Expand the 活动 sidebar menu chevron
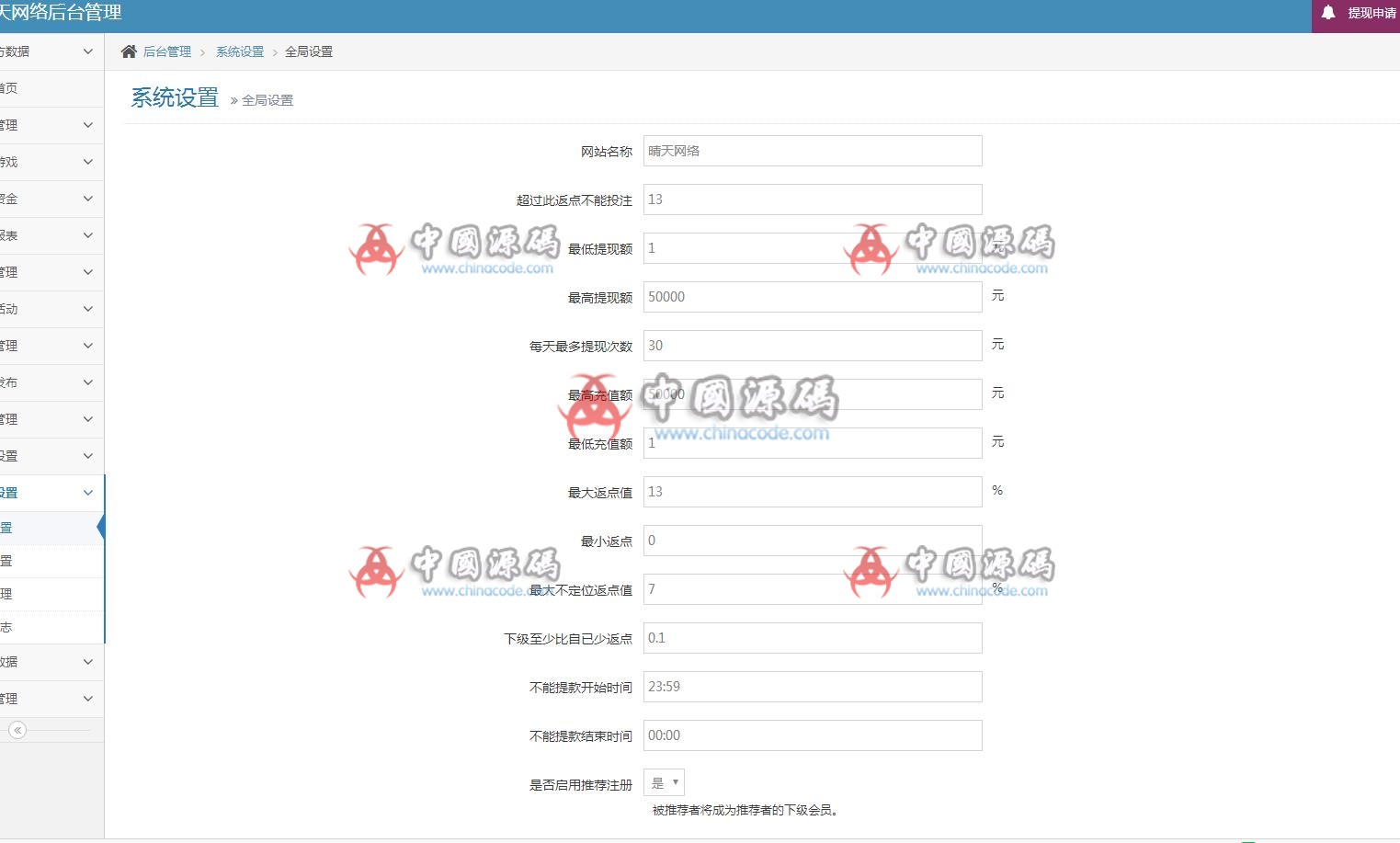1400x843 pixels. click(x=88, y=309)
